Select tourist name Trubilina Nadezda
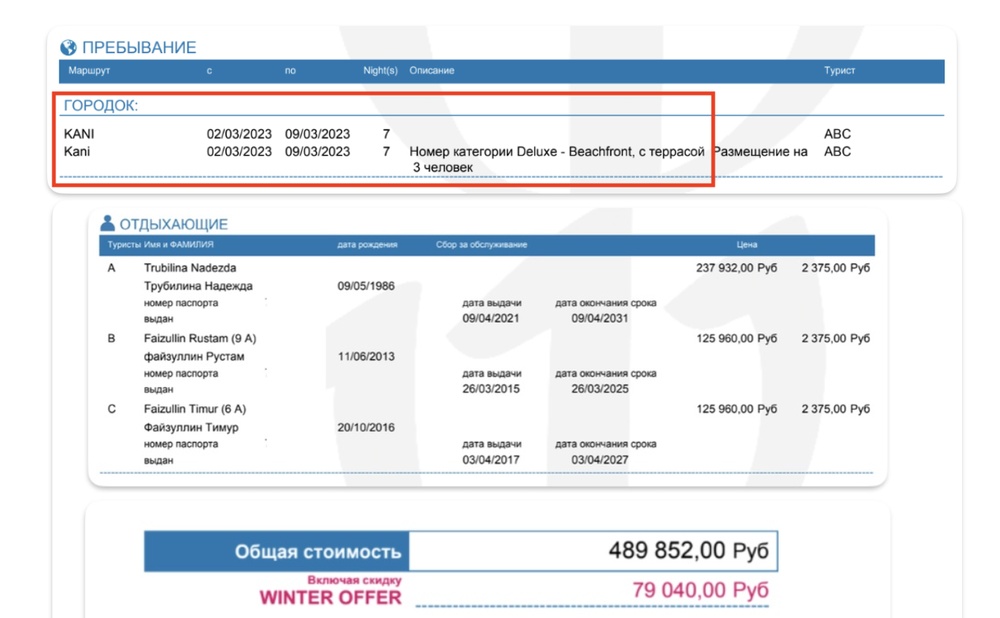The height and width of the screenshot is (618, 1000). click(190, 268)
